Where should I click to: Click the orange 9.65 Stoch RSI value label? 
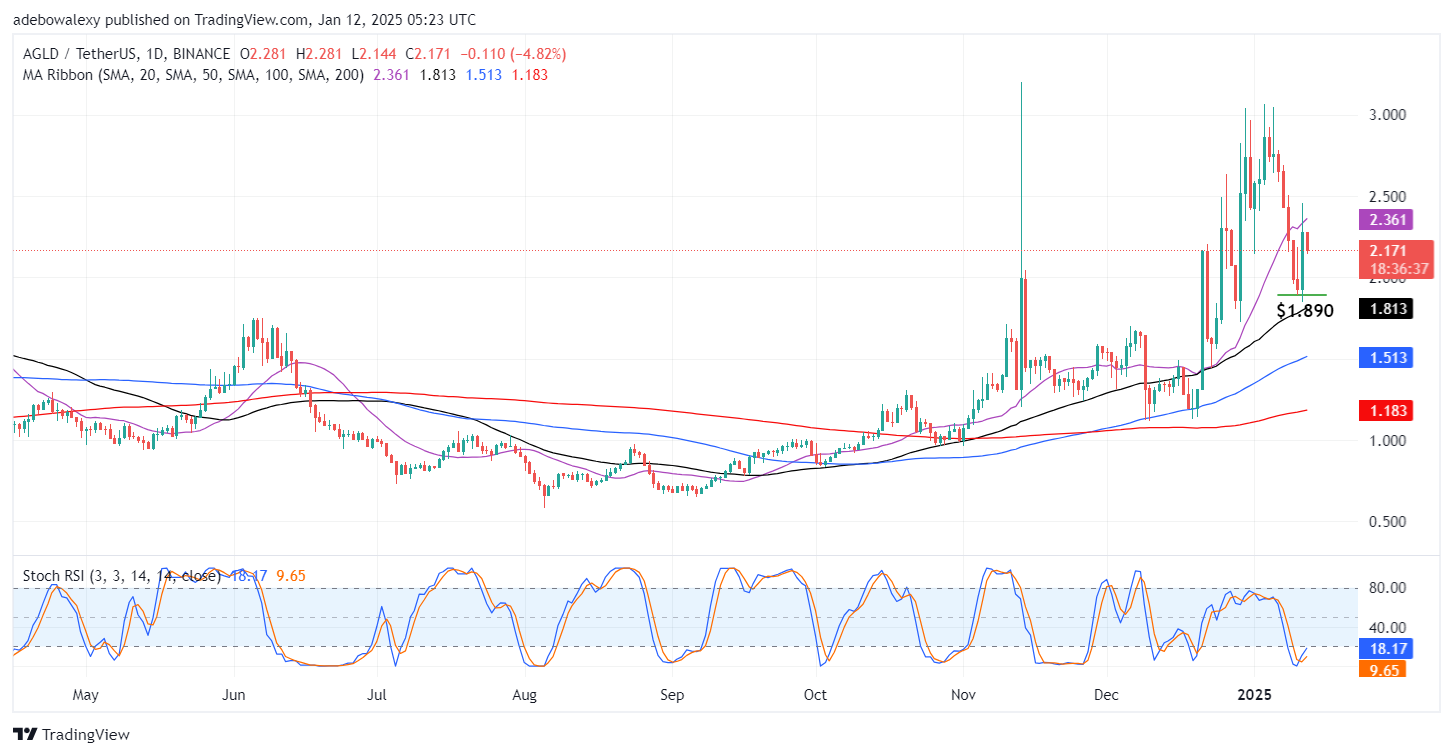(1382, 669)
